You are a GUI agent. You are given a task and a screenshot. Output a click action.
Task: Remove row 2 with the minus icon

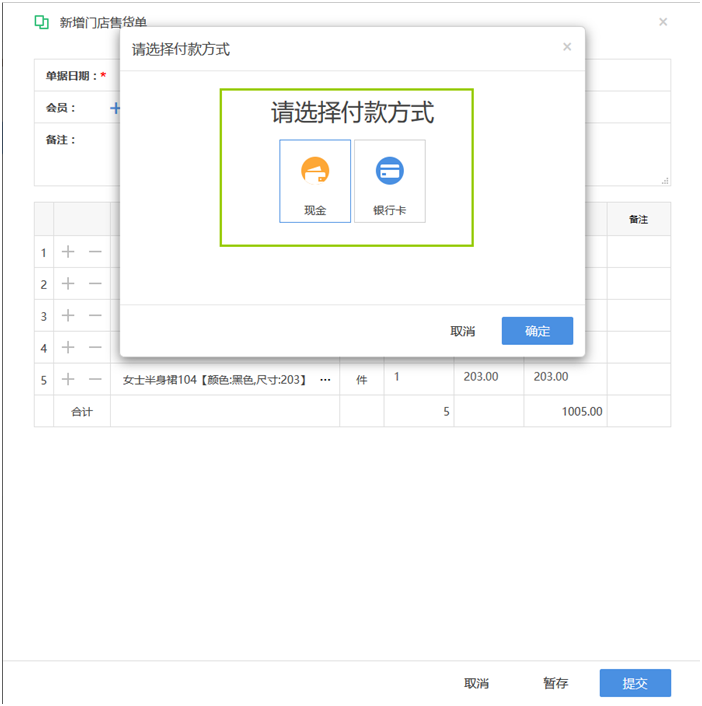(x=95, y=284)
